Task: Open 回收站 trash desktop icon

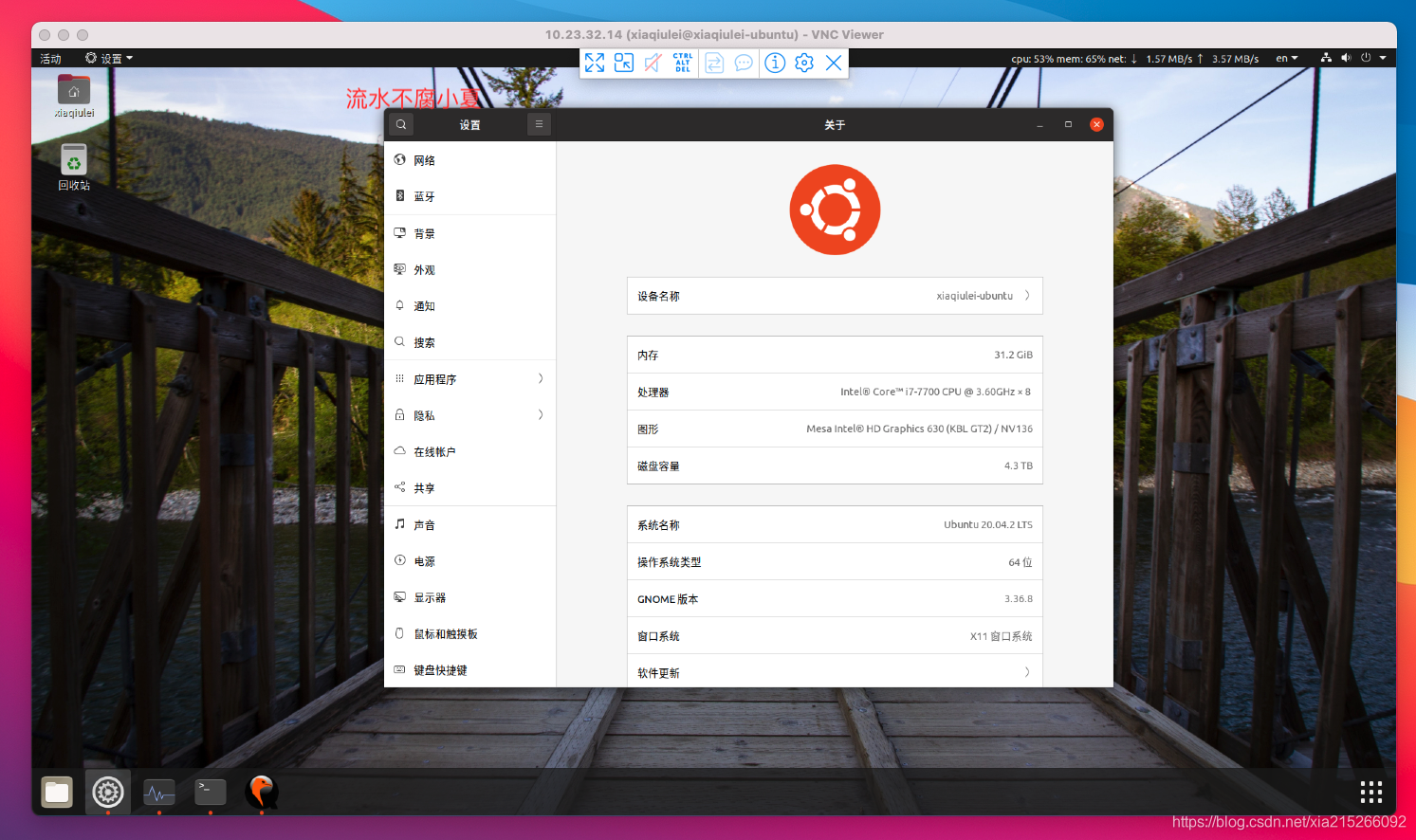Action: pos(74,167)
